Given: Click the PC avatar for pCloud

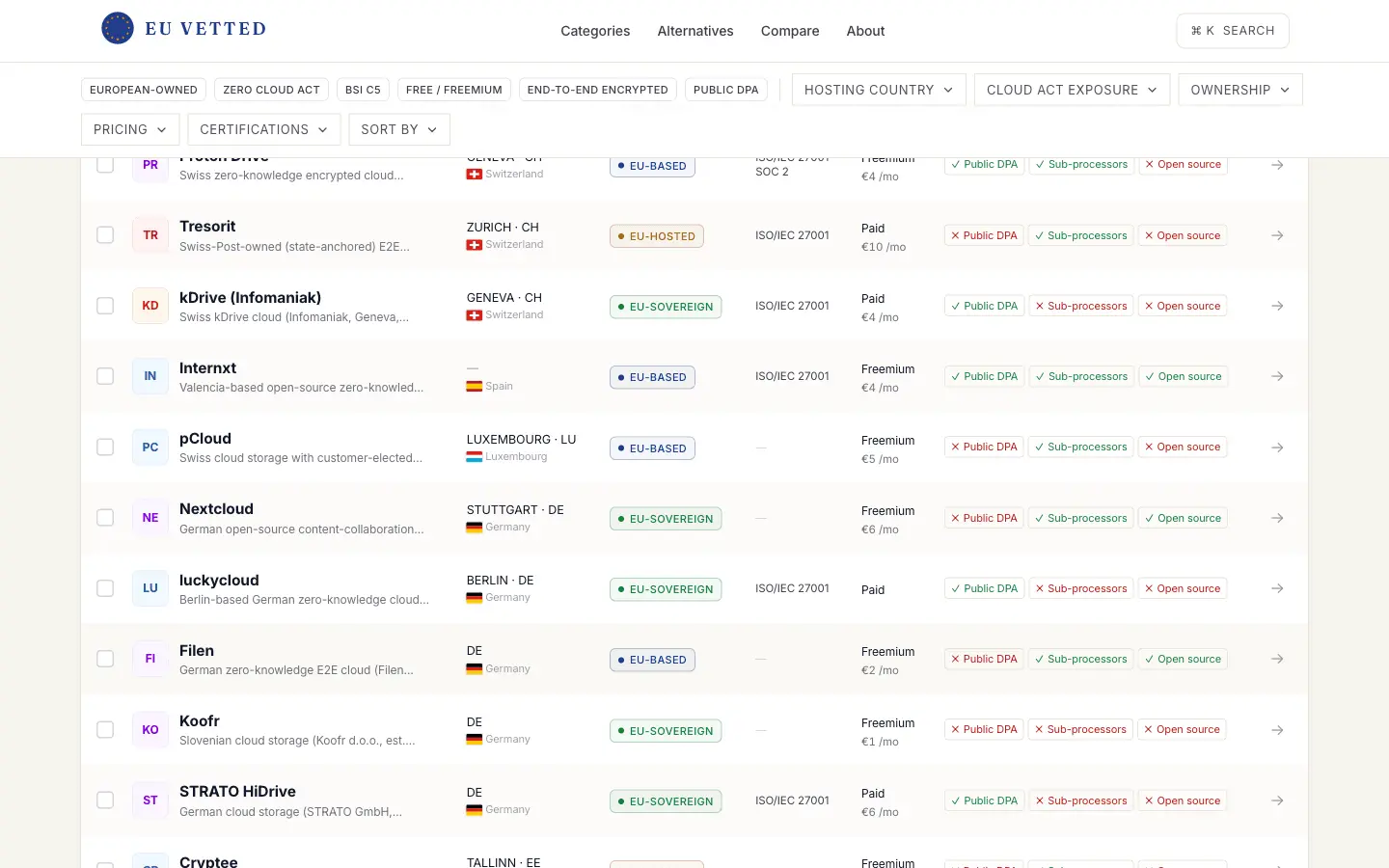Looking at the screenshot, I should tap(150, 448).
